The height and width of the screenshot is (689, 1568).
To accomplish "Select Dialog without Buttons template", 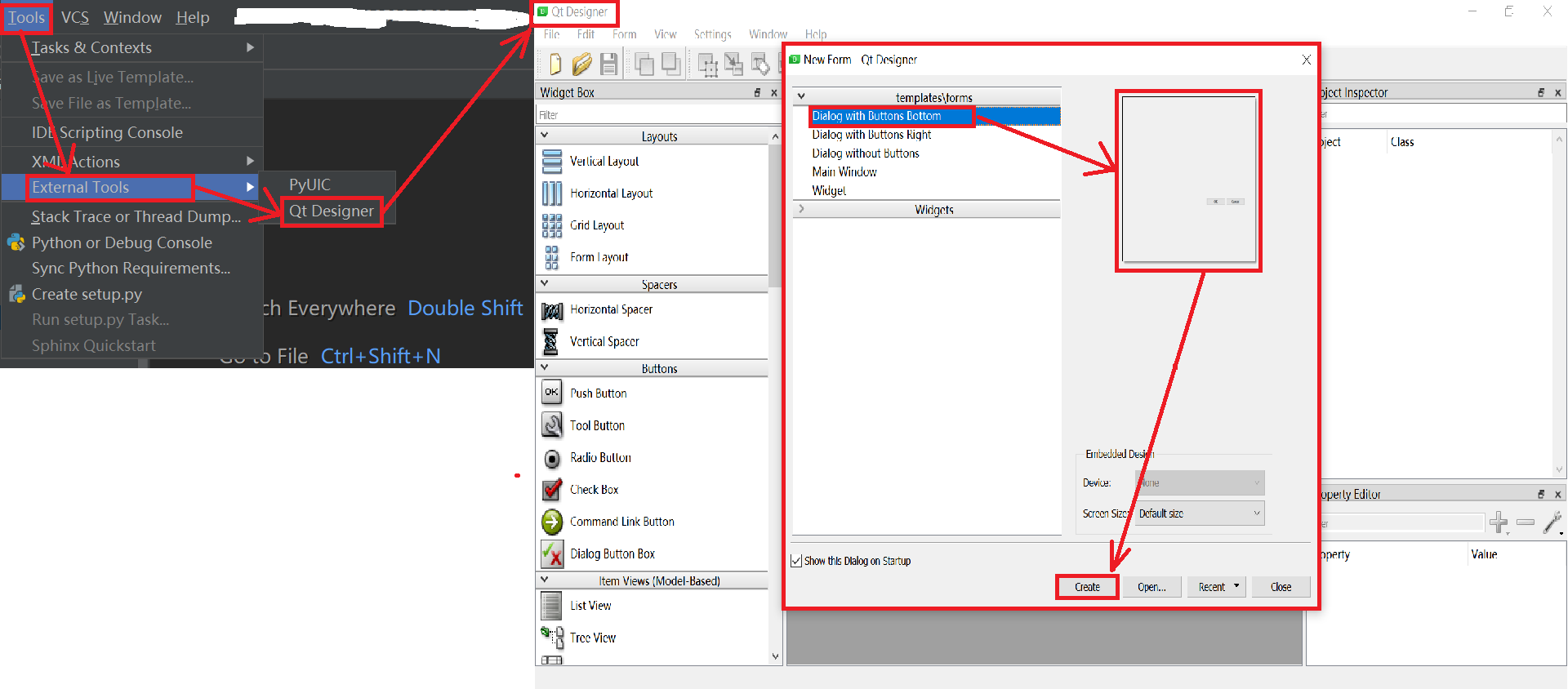I will pos(865,153).
